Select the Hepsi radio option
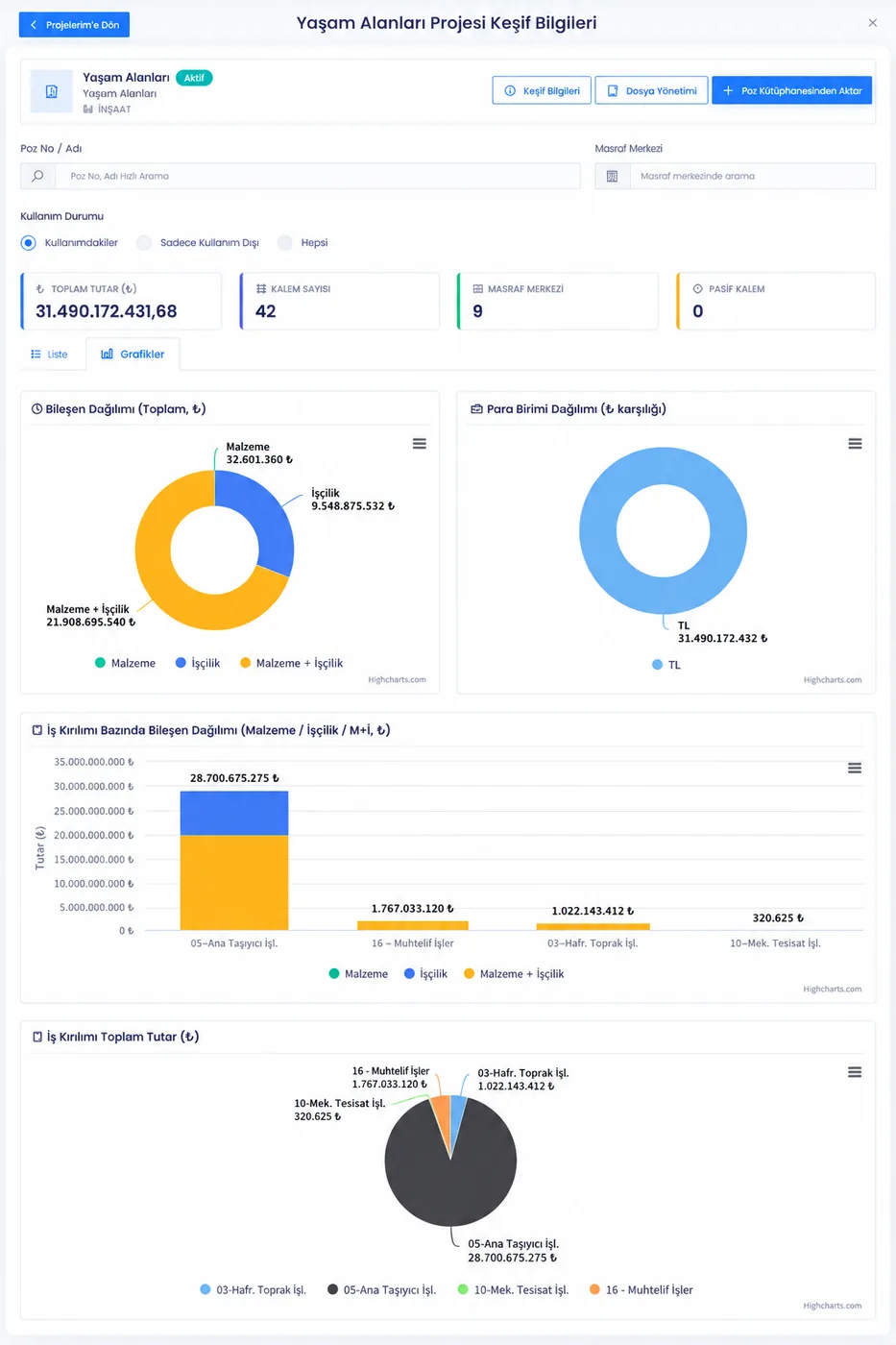Image resolution: width=896 pixels, height=1345 pixels. tap(284, 243)
